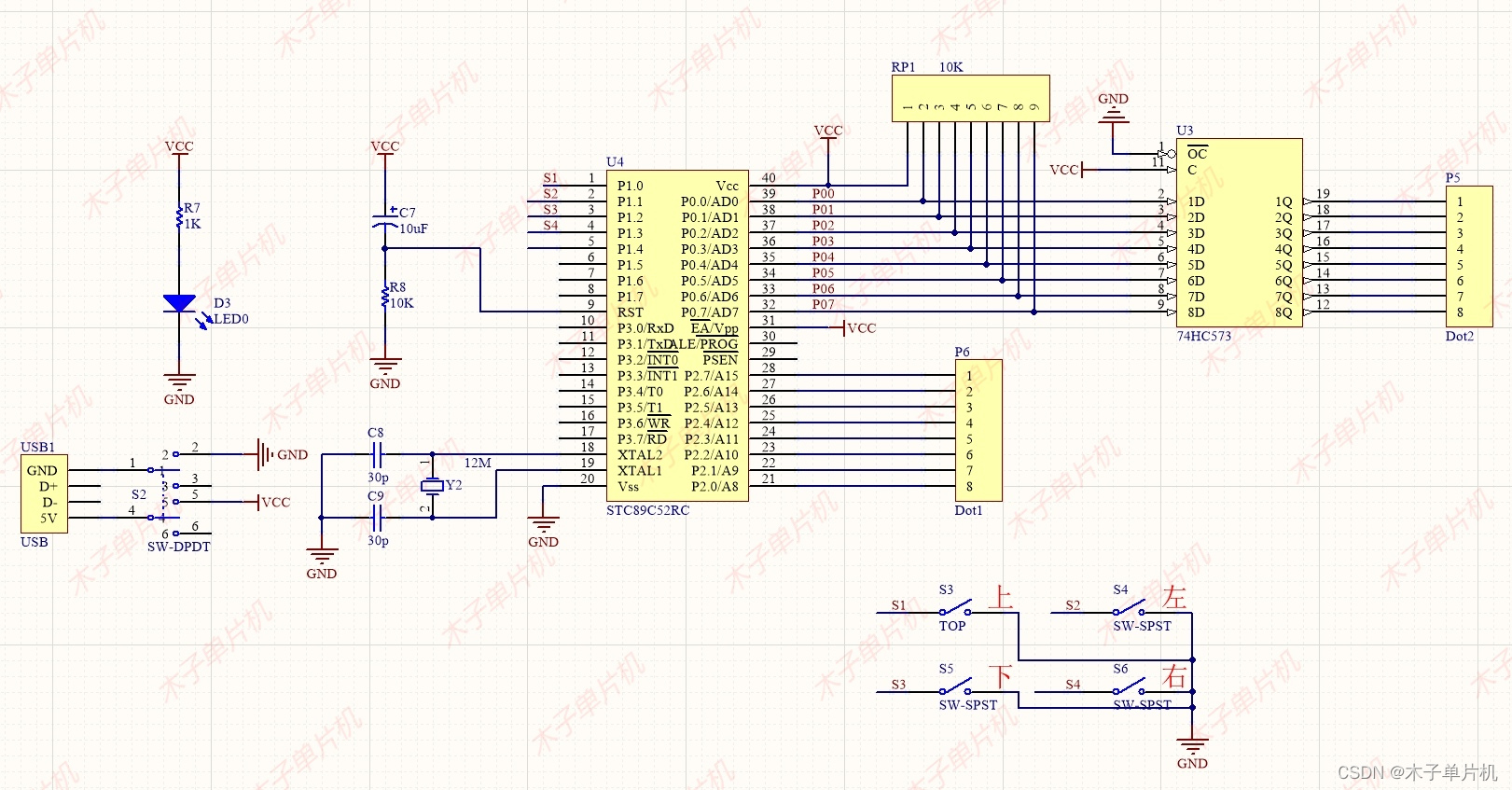Screen dimensions: 1512x790
Task: Click the 12M crystal frequency label
Action: coord(478,463)
